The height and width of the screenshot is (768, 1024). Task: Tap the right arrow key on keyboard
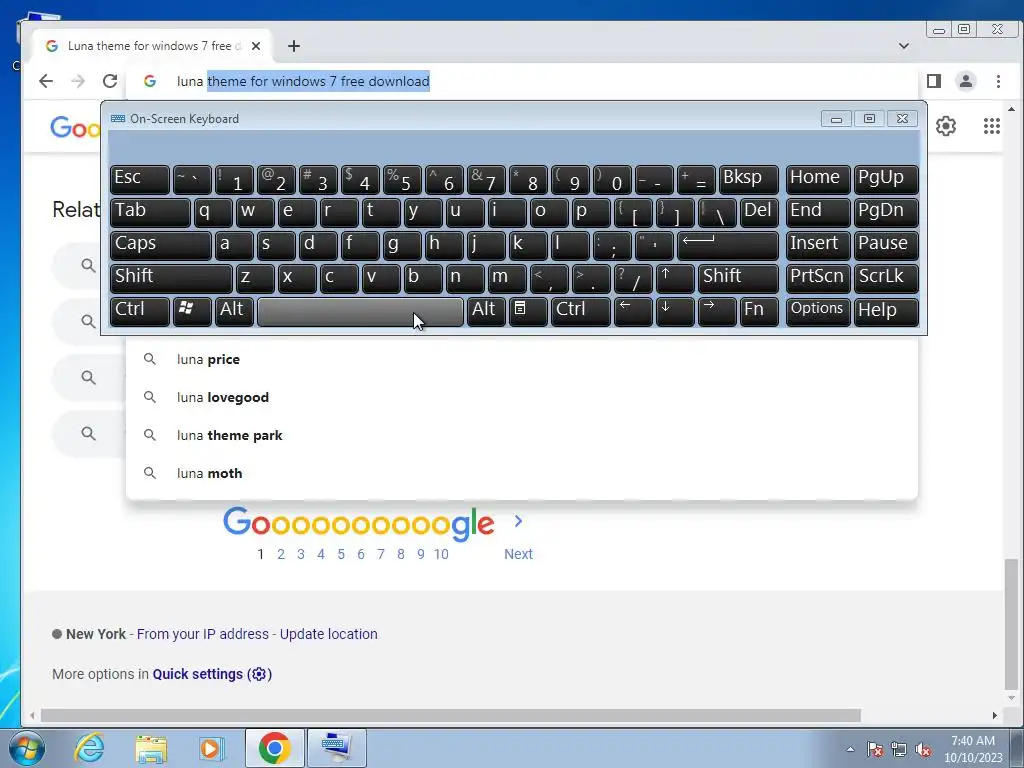(x=717, y=311)
